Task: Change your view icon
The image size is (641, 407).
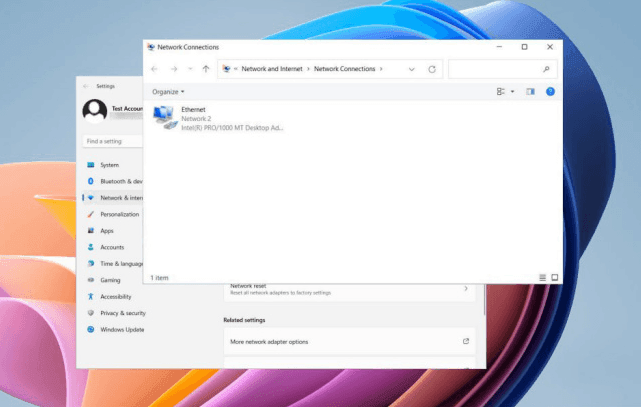Action: click(x=500, y=92)
